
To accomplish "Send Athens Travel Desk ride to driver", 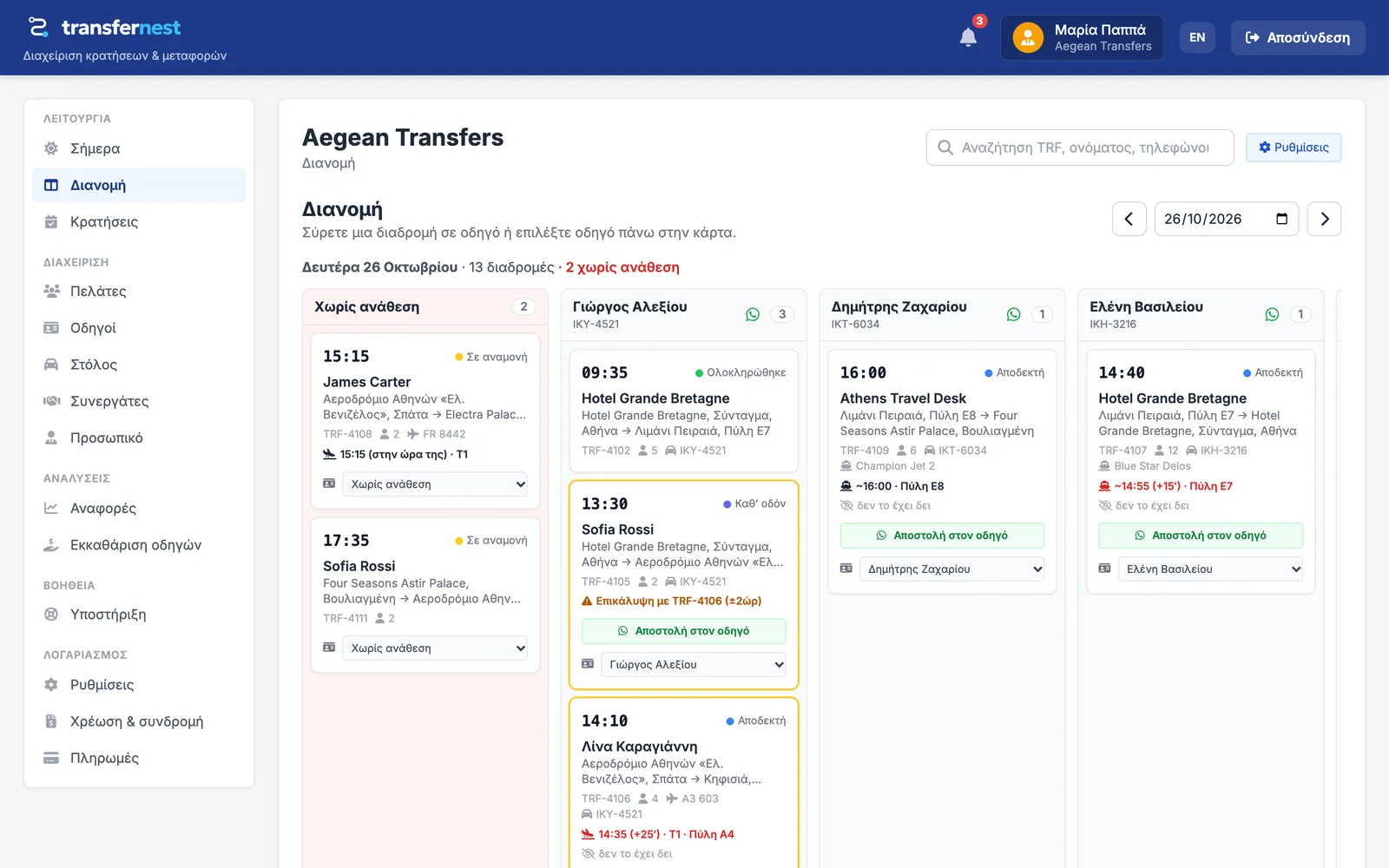I will click(942, 536).
